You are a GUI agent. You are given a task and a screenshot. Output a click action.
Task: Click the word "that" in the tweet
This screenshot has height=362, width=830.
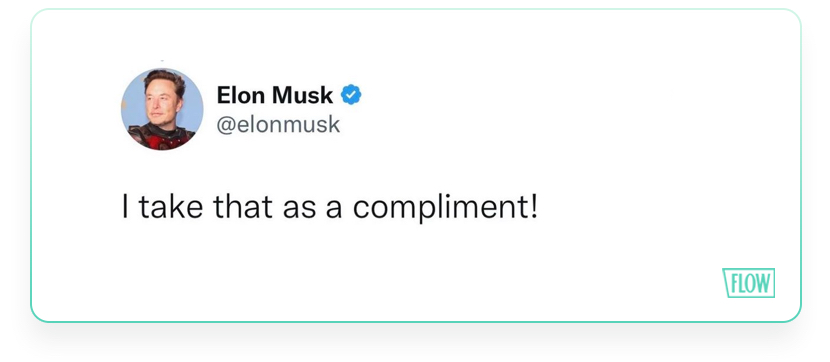pos(243,206)
